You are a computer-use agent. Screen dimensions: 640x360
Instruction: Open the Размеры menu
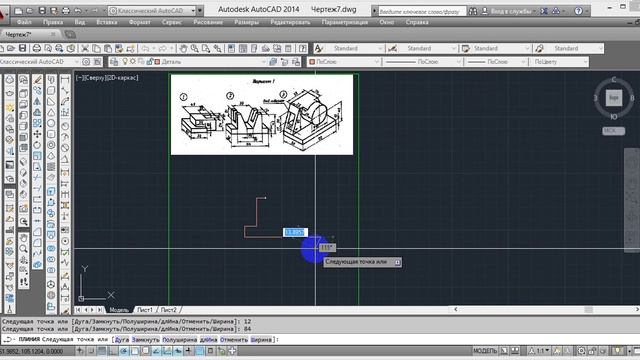coord(247,22)
